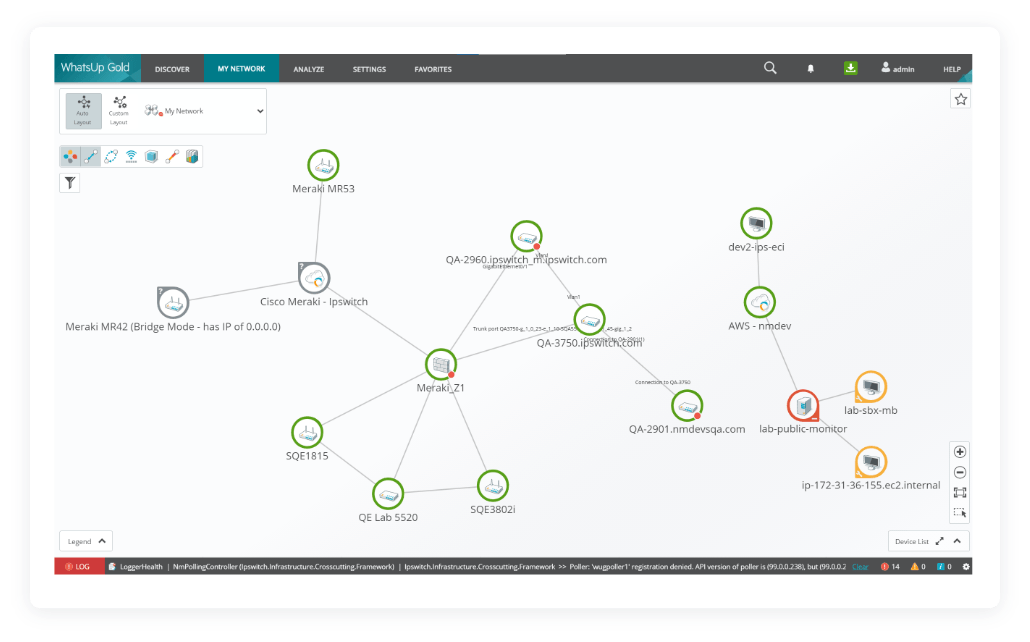Expand the Legend panel
This screenshot has height=642, width=1030.
click(85, 539)
